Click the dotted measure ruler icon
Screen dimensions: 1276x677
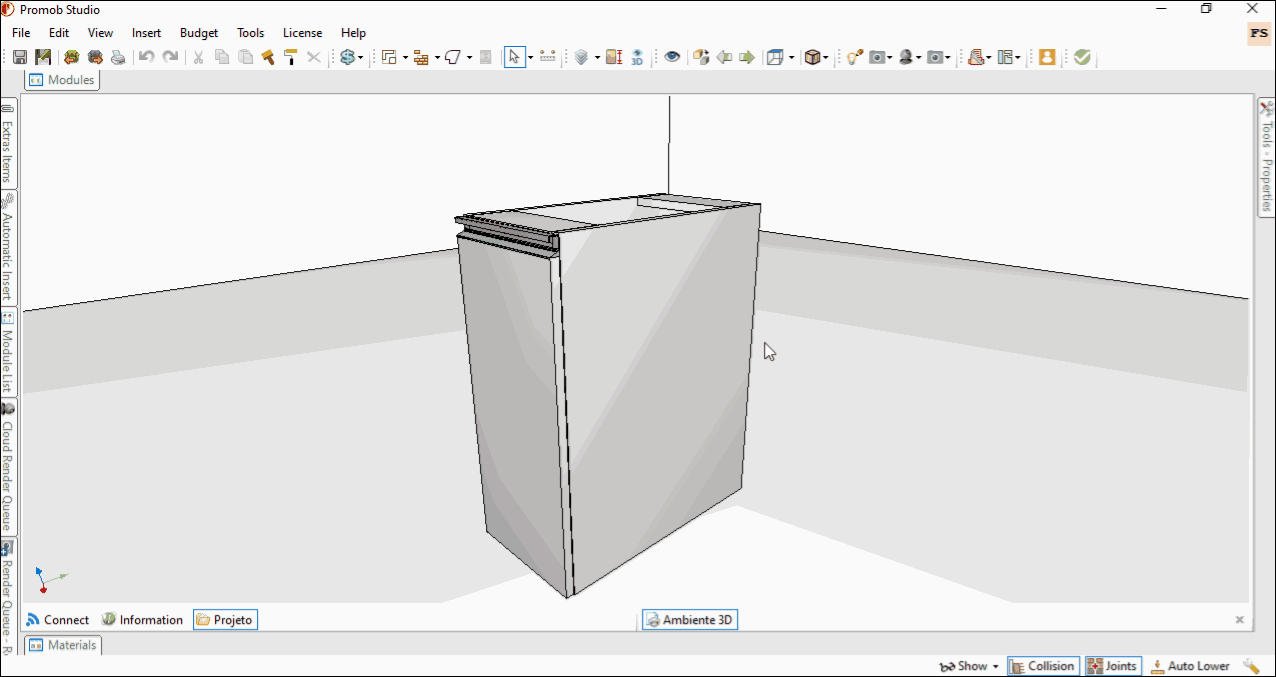[x=547, y=57]
